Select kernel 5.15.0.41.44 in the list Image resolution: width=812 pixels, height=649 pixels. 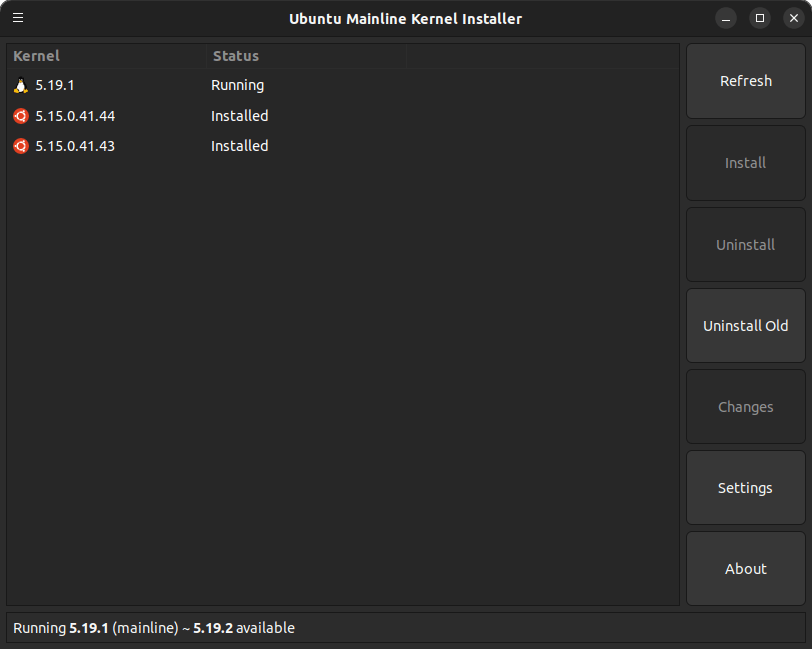(x=343, y=116)
